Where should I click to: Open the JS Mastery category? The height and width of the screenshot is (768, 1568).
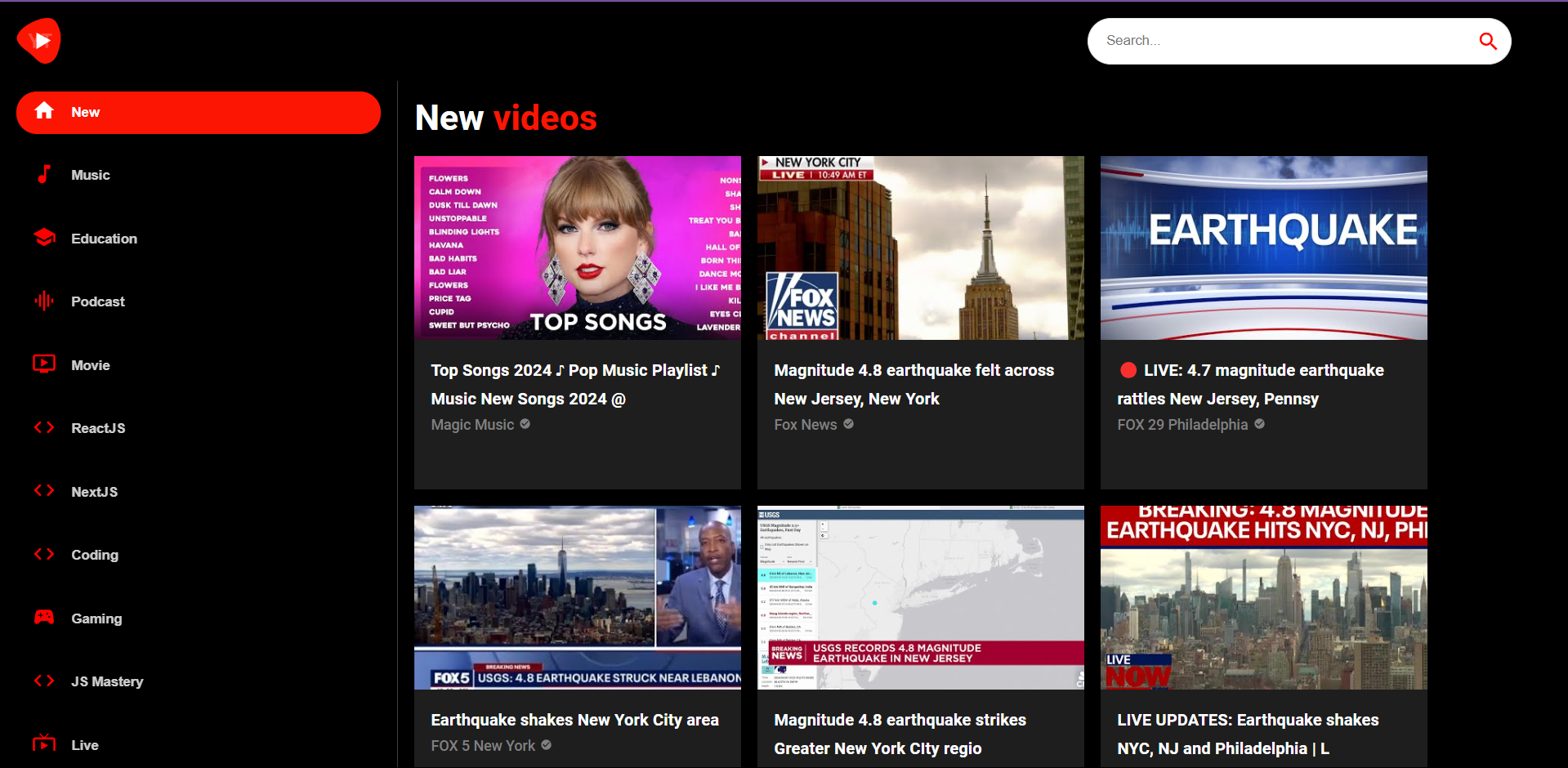click(199, 681)
